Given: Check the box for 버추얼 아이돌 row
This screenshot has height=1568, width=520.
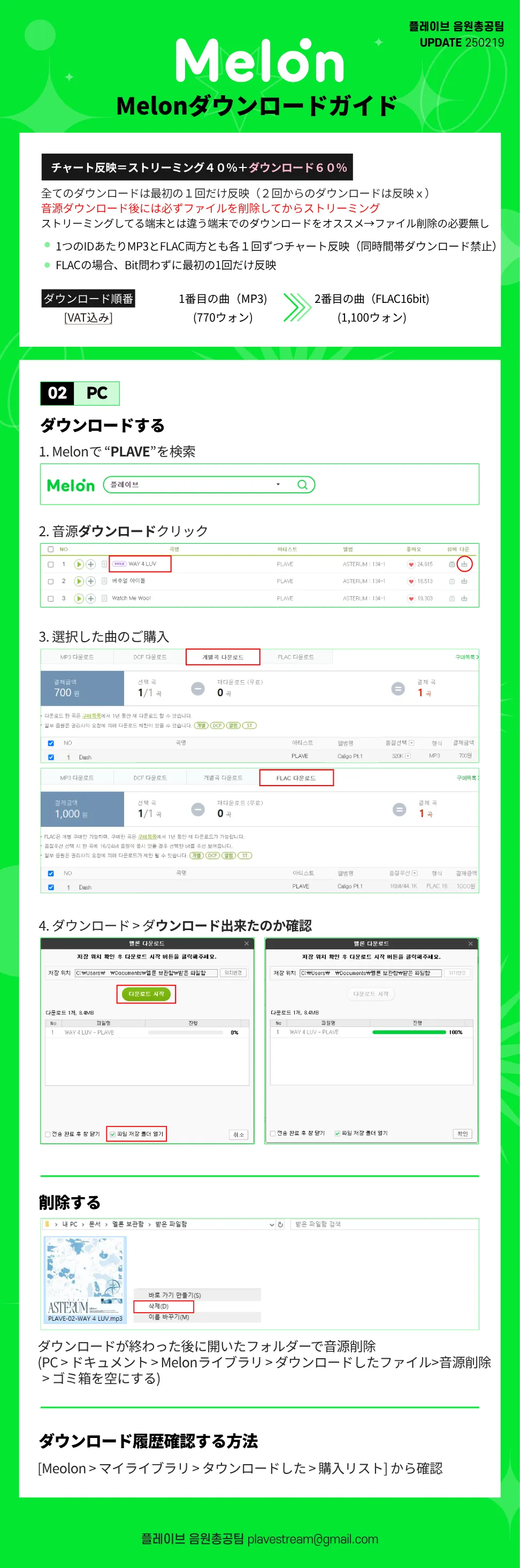Looking at the screenshot, I should [50, 581].
